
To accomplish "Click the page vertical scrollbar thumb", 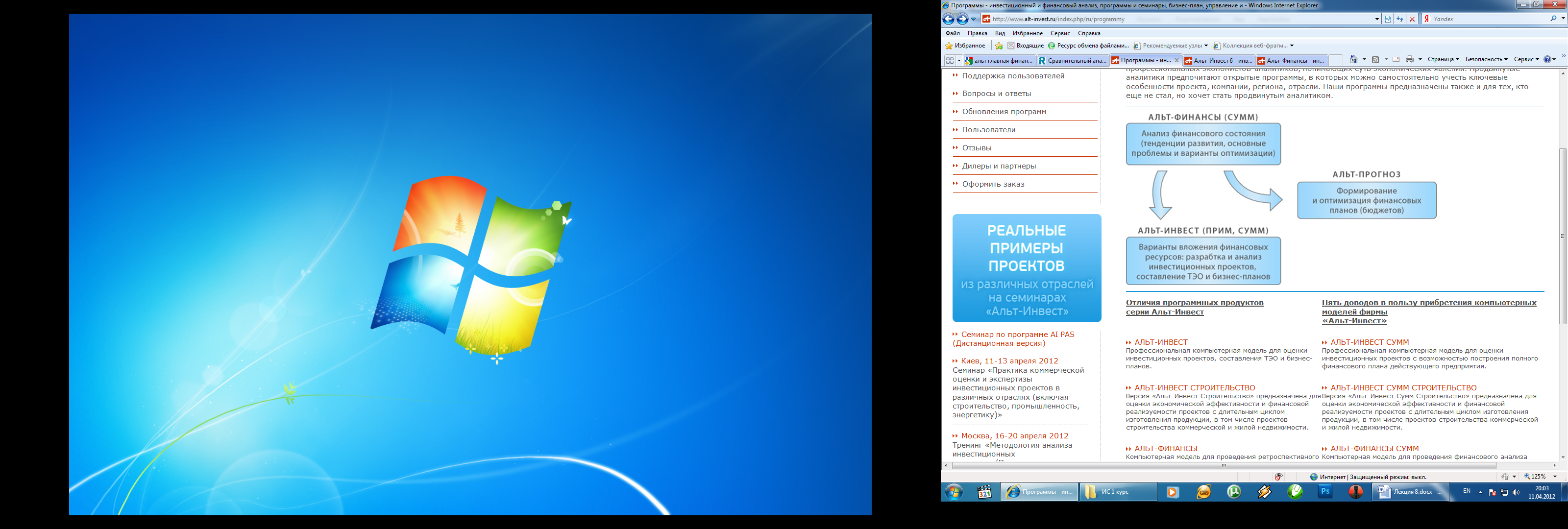I will click(1563, 236).
